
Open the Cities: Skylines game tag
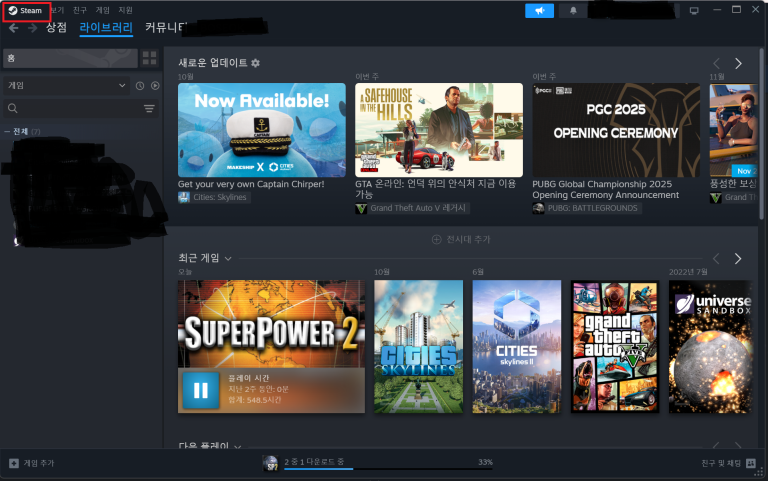[x=214, y=197]
